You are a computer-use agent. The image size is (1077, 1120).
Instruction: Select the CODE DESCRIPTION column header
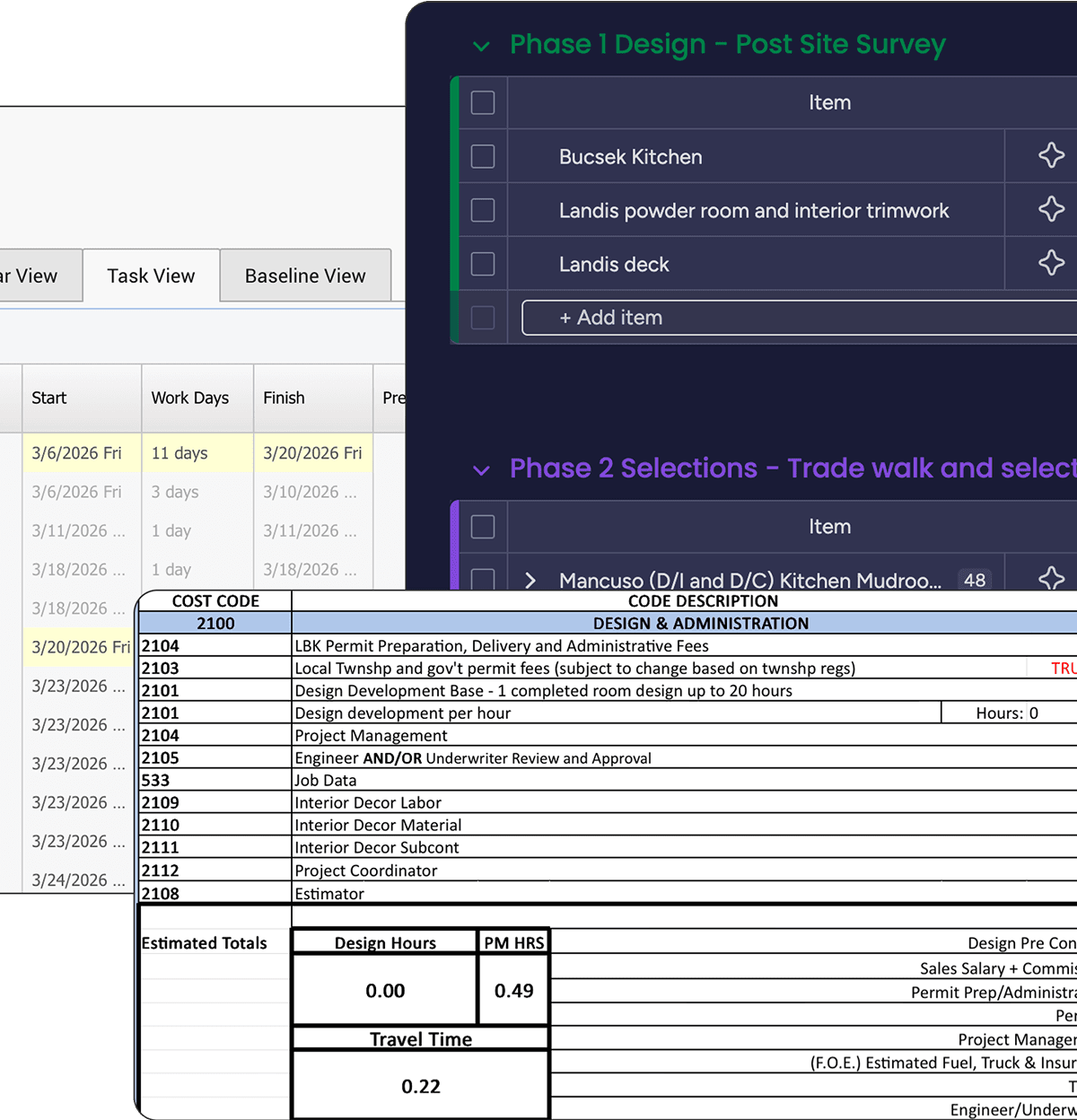click(685, 600)
